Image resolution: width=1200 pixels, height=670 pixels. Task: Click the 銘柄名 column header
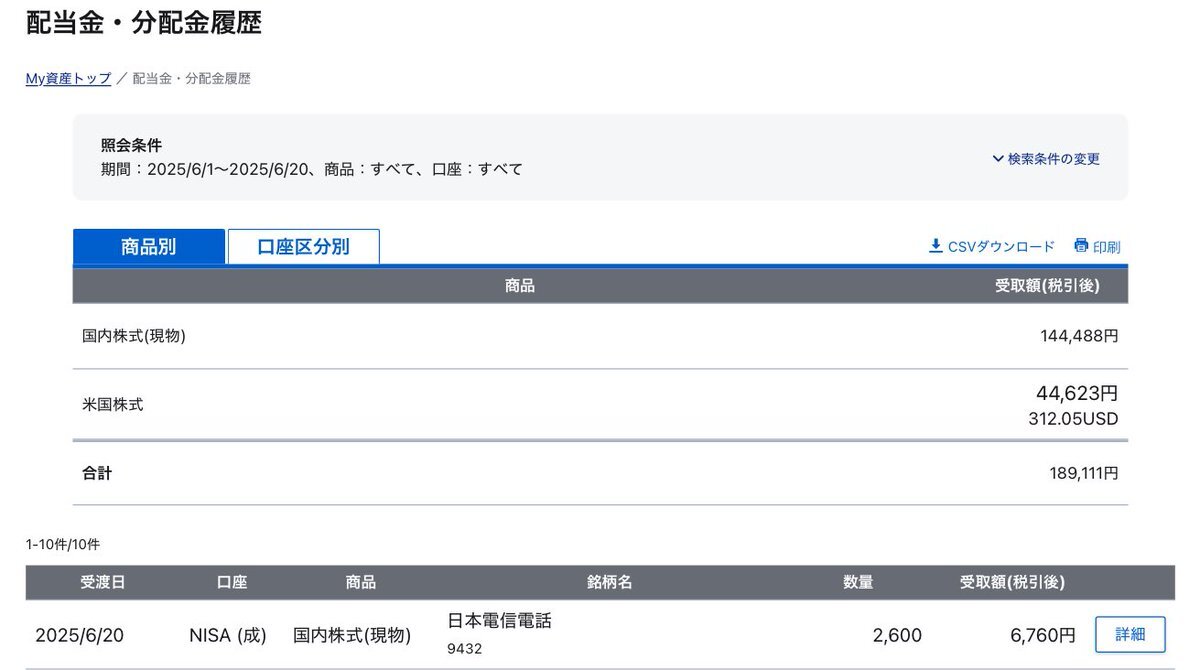(609, 582)
